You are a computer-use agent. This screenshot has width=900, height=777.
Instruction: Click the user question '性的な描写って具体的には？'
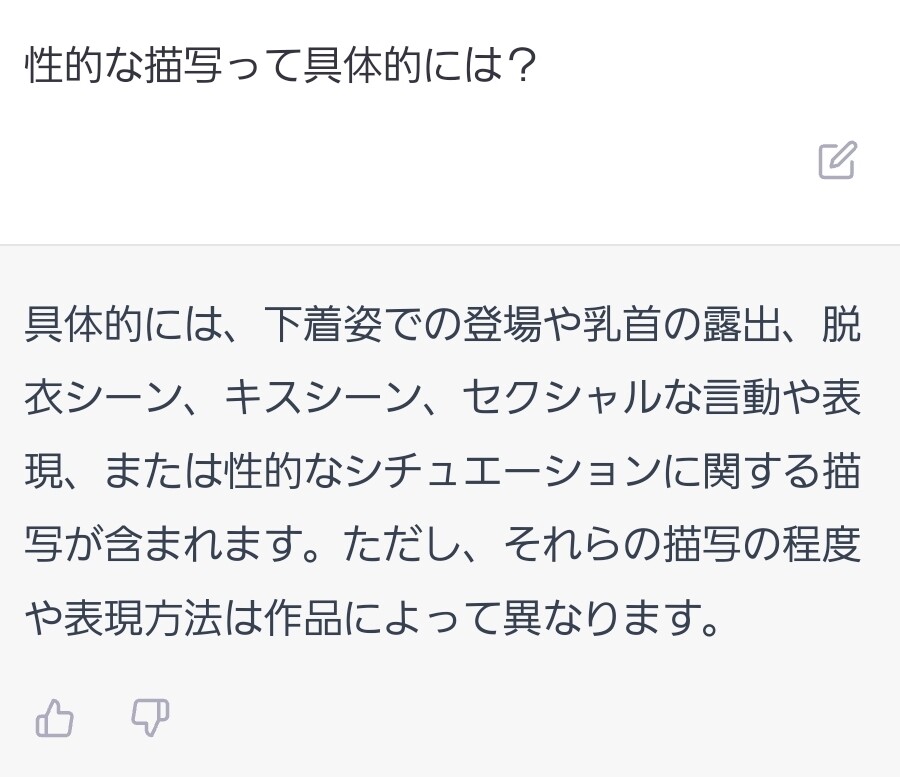[281, 65]
